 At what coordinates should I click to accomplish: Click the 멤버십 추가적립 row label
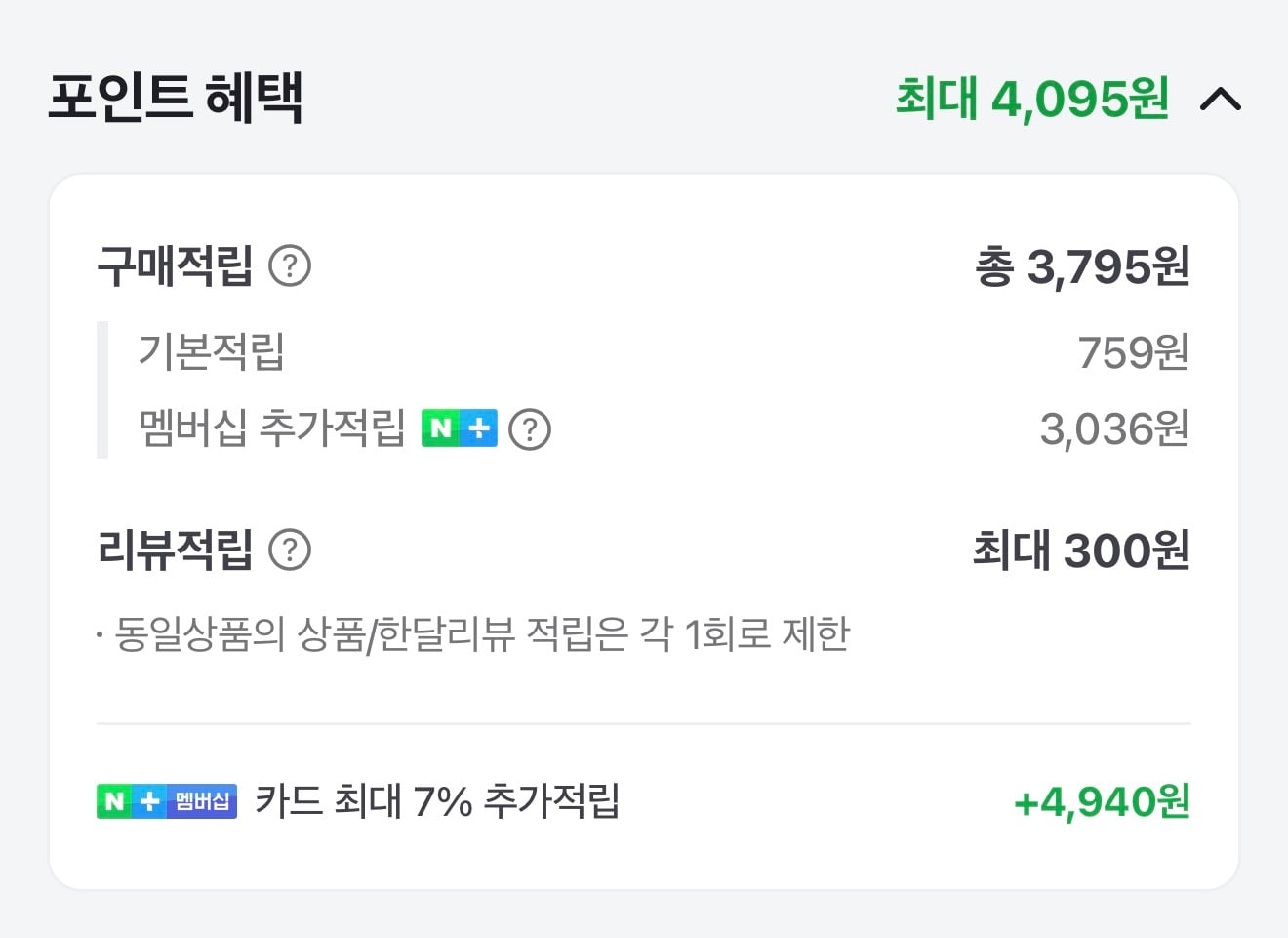pyautogui.click(x=269, y=428)
